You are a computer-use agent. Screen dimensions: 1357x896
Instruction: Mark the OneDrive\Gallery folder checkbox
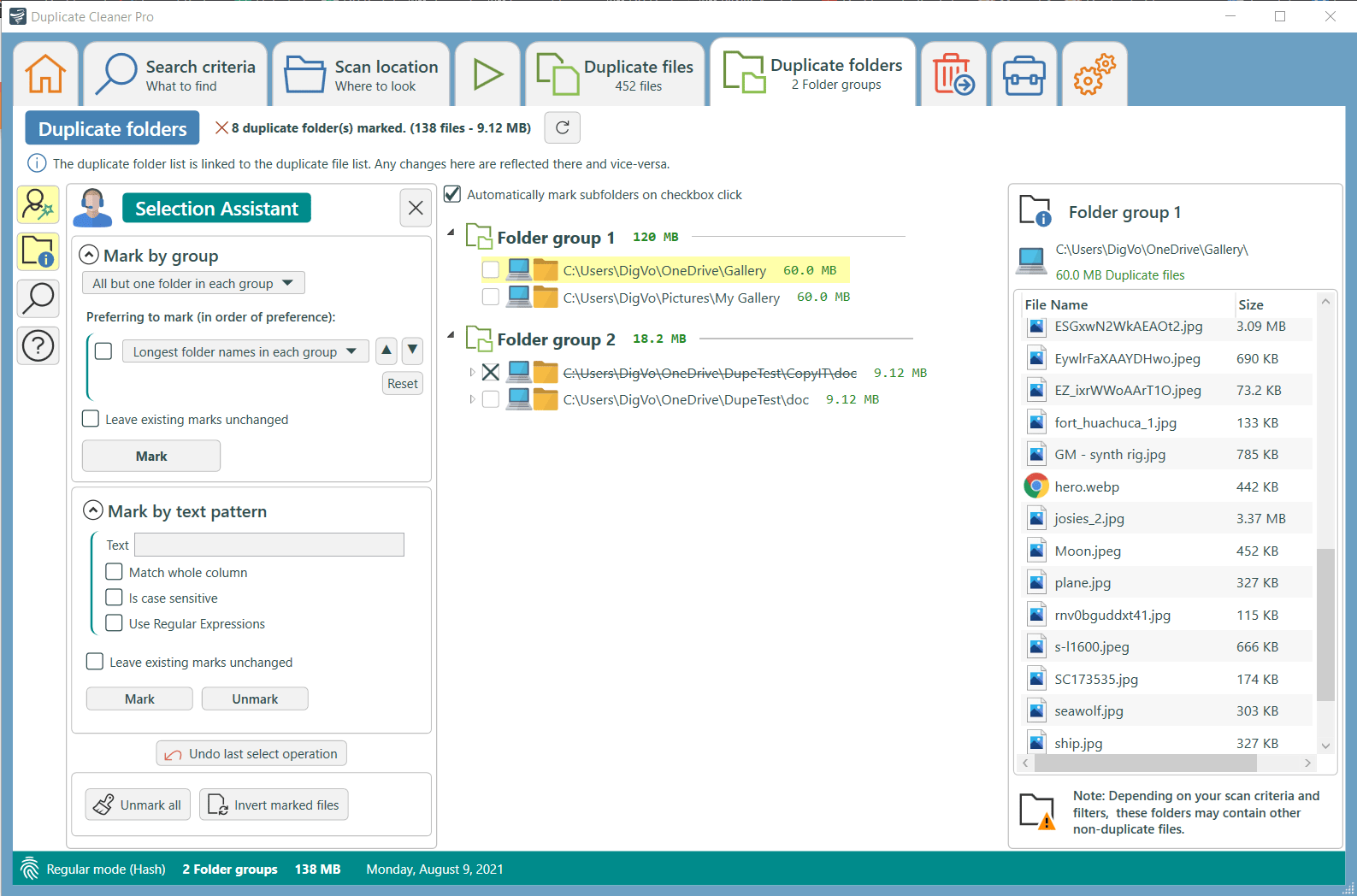pyautogui.click(x=491, y=270)
